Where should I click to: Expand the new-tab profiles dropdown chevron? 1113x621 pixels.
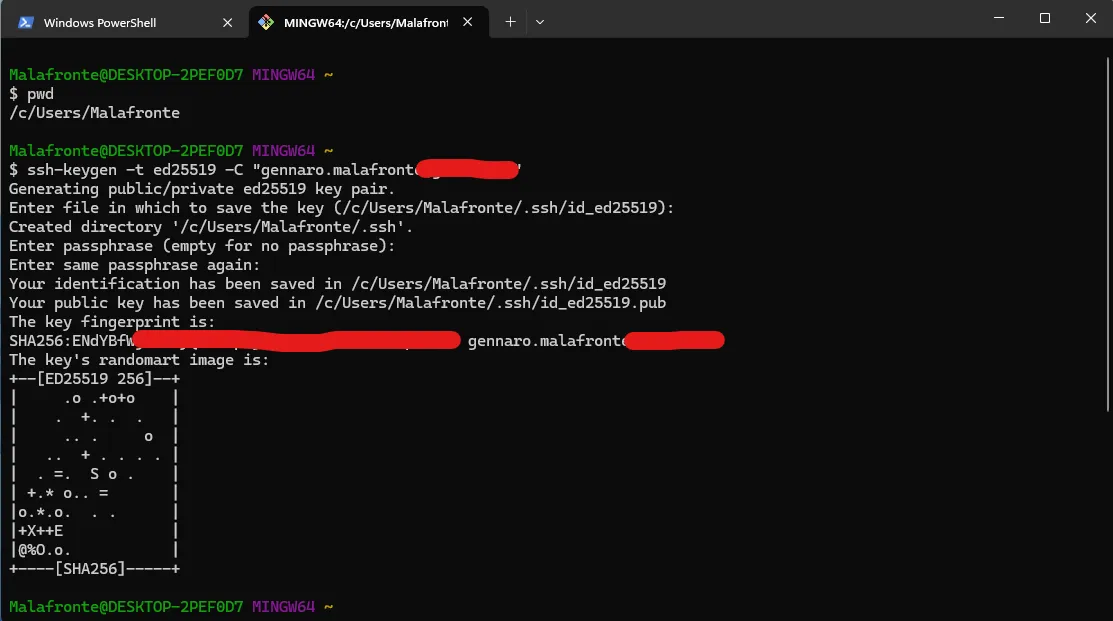(x=539, y=22)
